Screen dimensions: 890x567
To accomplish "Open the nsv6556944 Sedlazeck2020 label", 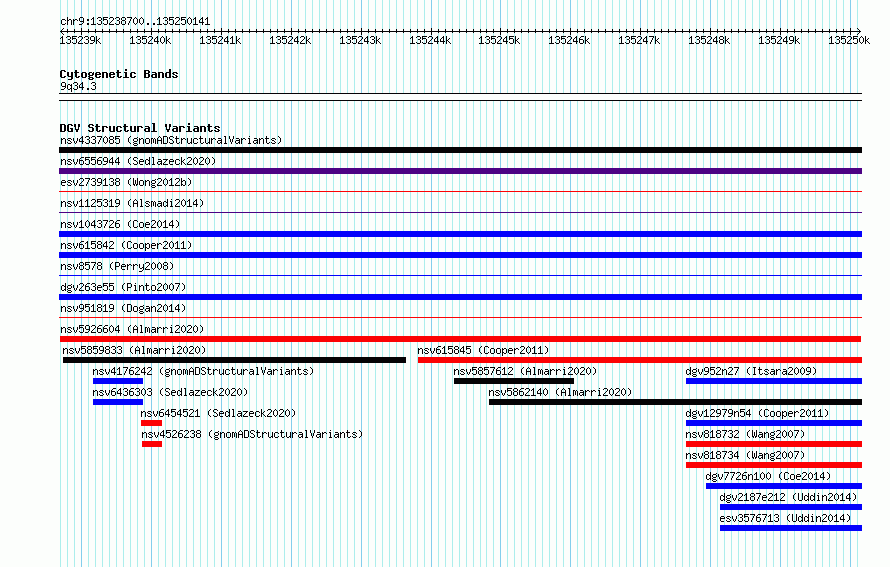I will 138,161.
